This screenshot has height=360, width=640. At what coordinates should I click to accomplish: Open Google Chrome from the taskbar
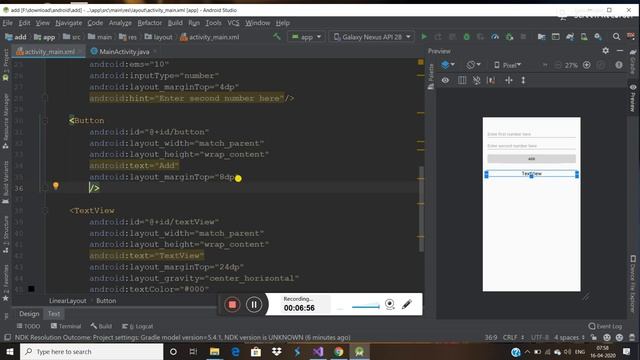point(338,351)
